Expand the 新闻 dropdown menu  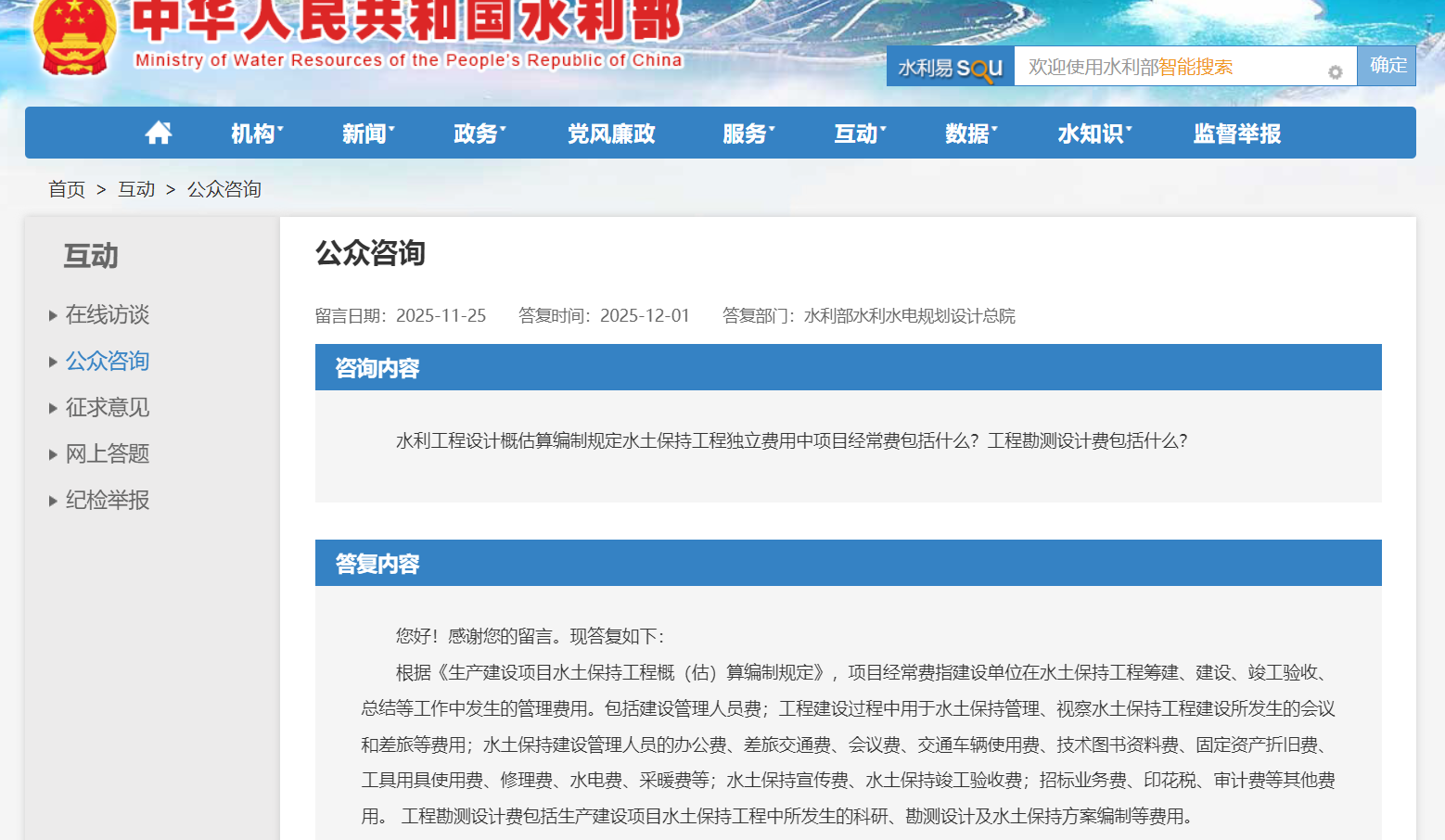[x=367, y=134]
